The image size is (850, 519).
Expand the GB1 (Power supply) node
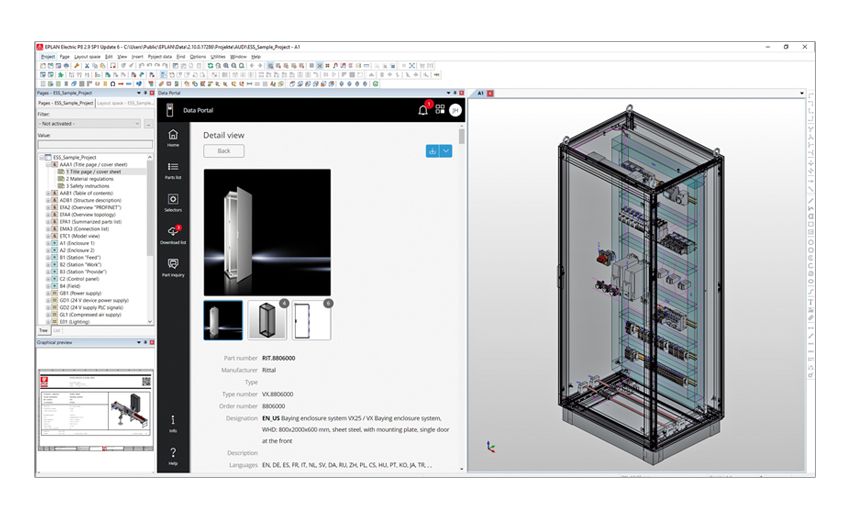48,293
